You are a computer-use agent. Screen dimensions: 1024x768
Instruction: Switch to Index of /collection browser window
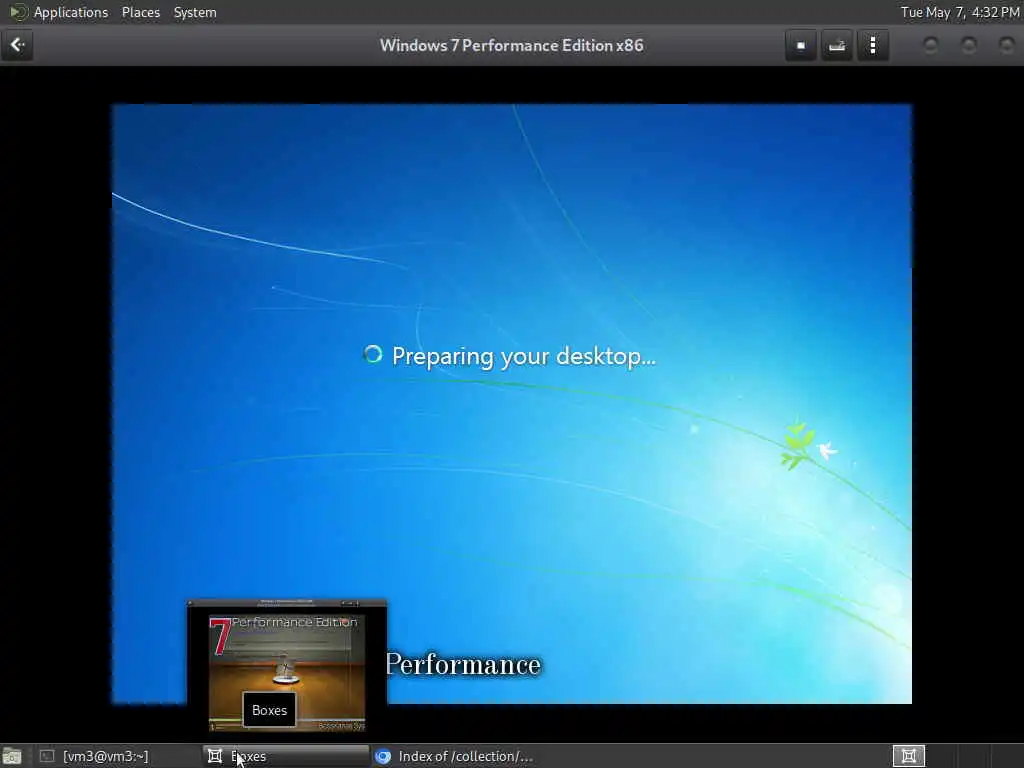[x=455, y=756]
